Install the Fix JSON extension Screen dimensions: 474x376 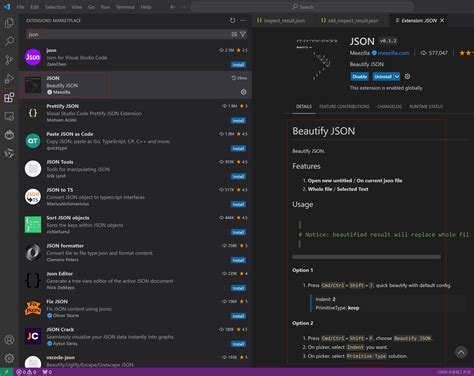238,316
